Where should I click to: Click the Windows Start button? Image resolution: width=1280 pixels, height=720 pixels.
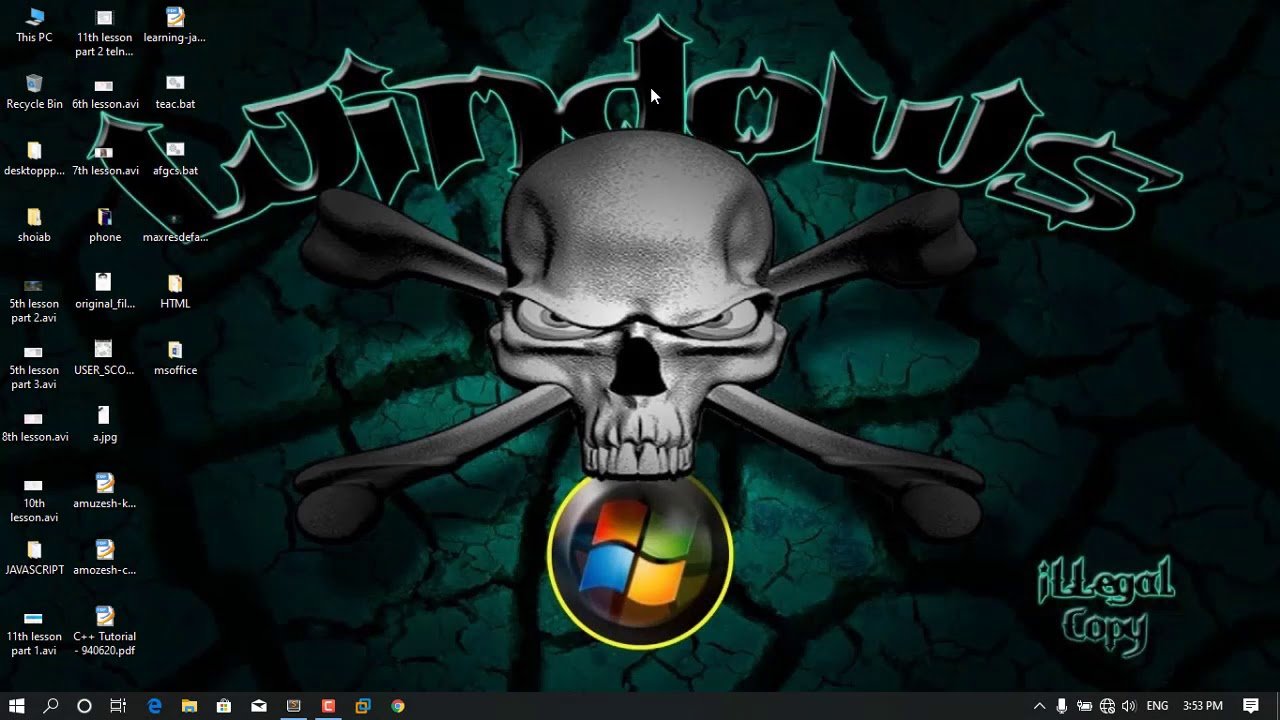click(17, 706)
